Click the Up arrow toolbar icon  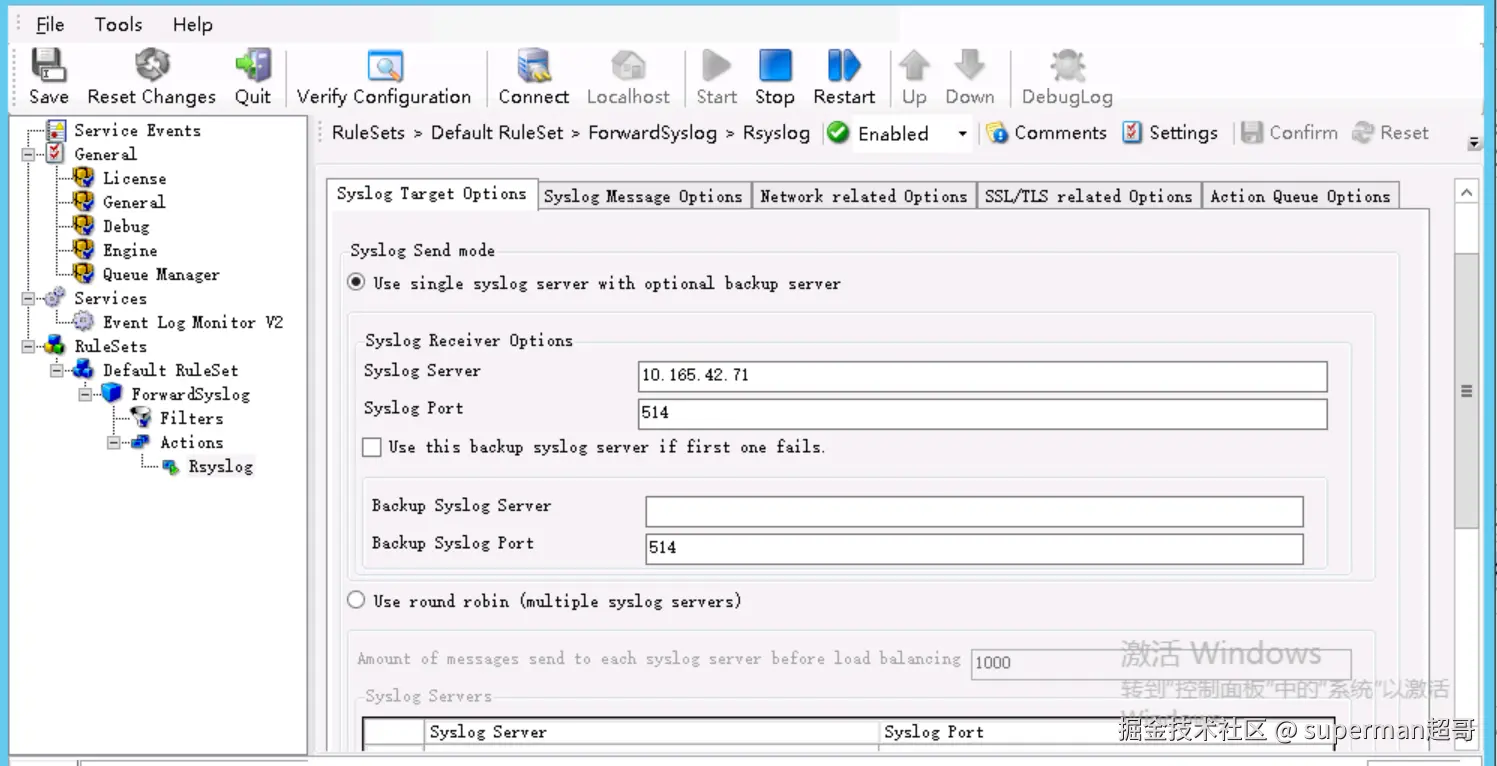914,66
